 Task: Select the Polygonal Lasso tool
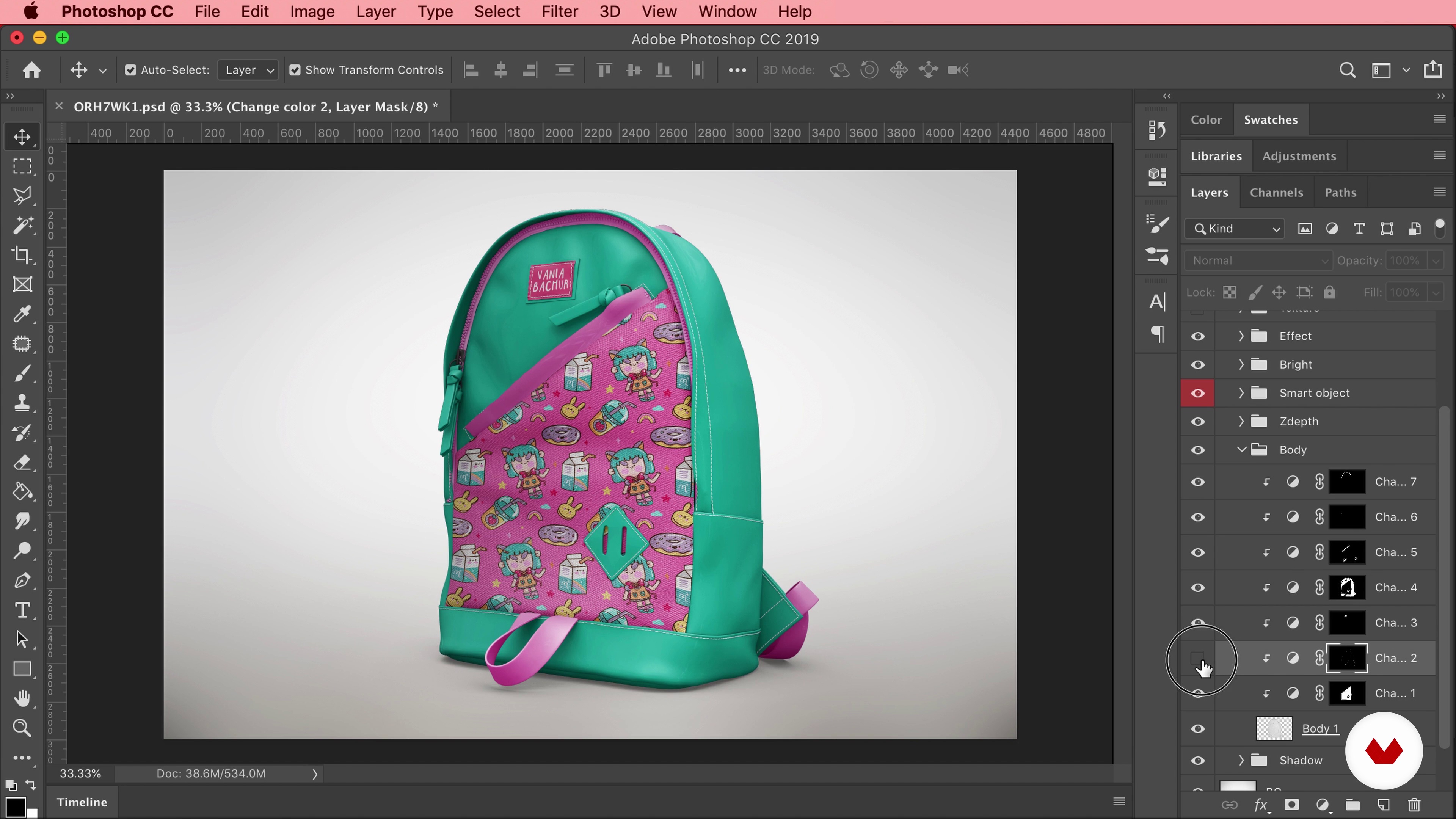click(22, 196)
